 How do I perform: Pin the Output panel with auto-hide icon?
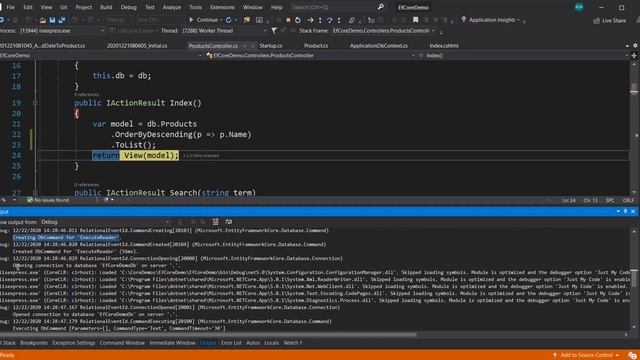click(x=625, y=211)
